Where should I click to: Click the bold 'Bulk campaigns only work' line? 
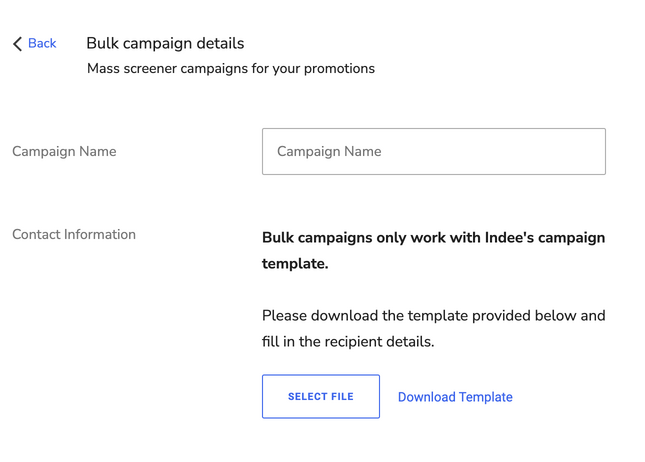[433, 239]
